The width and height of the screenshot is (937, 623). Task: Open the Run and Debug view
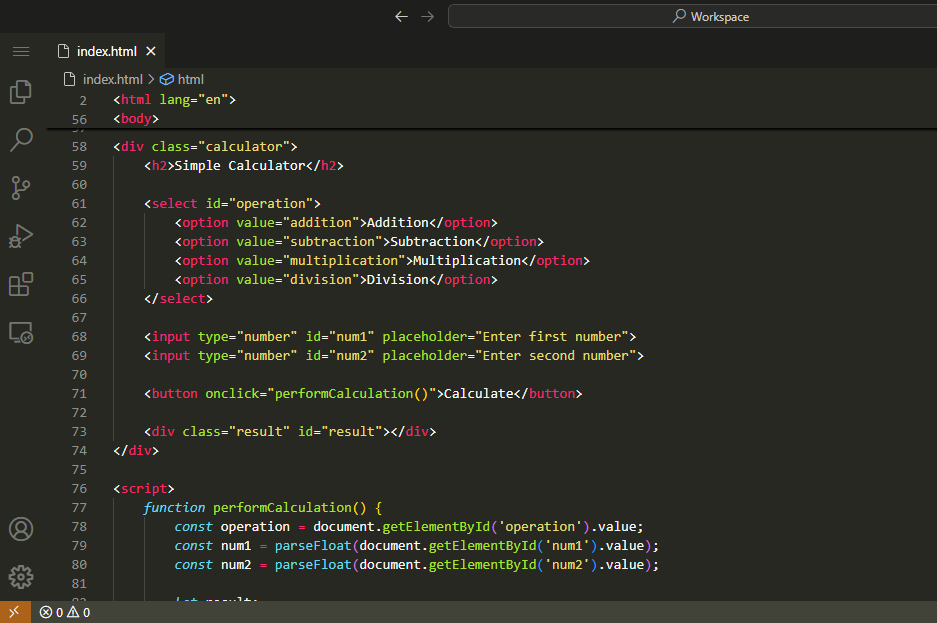(x=21, y=236)
